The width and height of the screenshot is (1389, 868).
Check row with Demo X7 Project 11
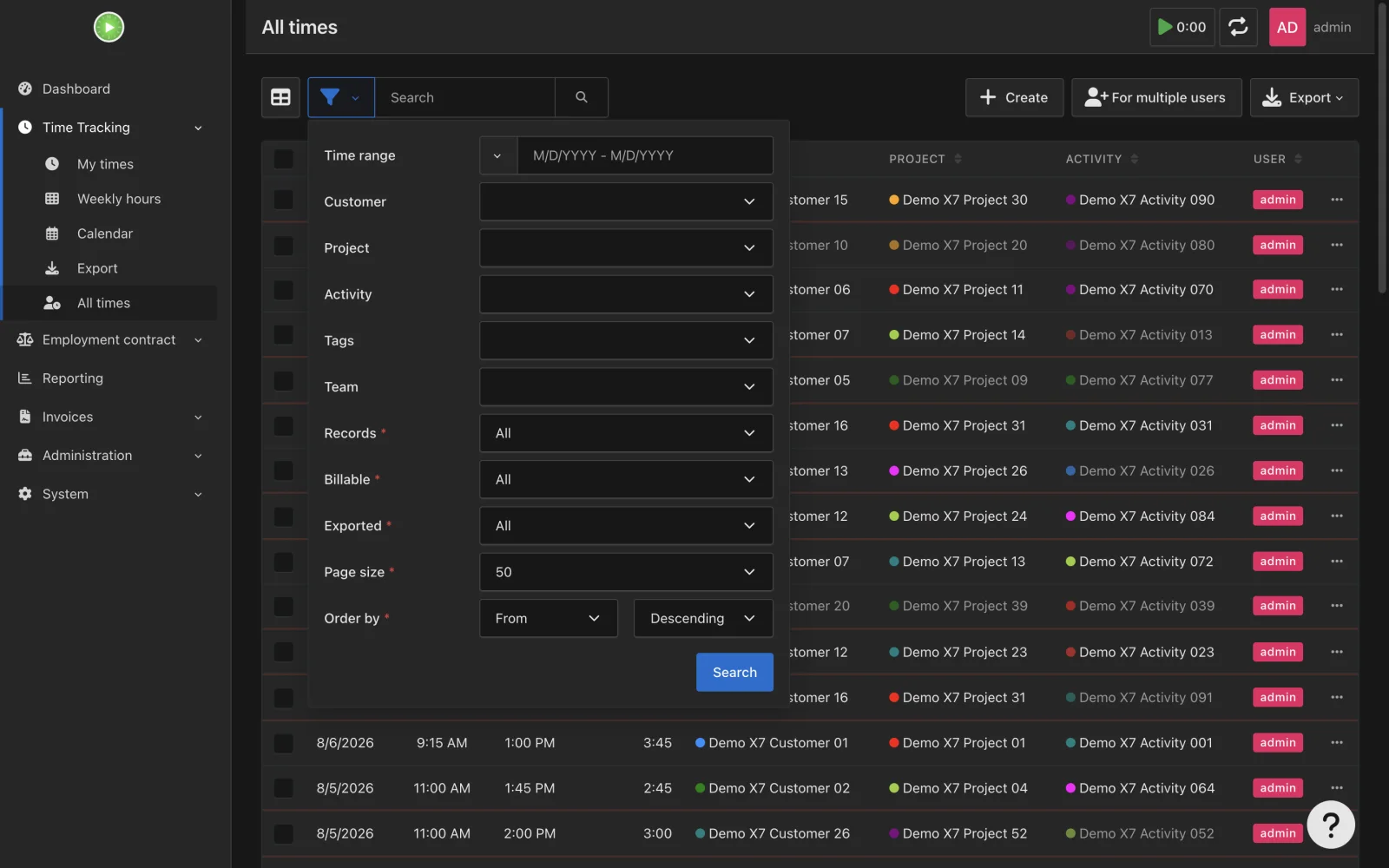click(x=283, y=290)
